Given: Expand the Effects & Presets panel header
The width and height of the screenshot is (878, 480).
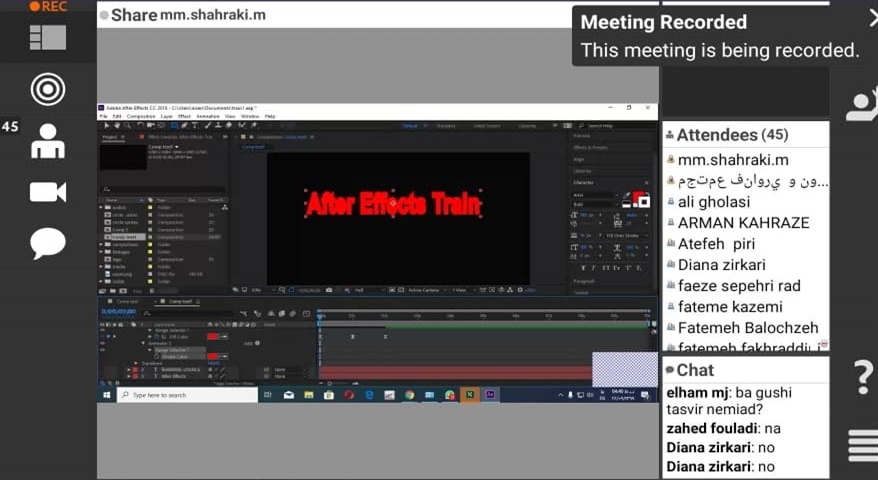Looking at the screenshot, I should pos(591,147).
